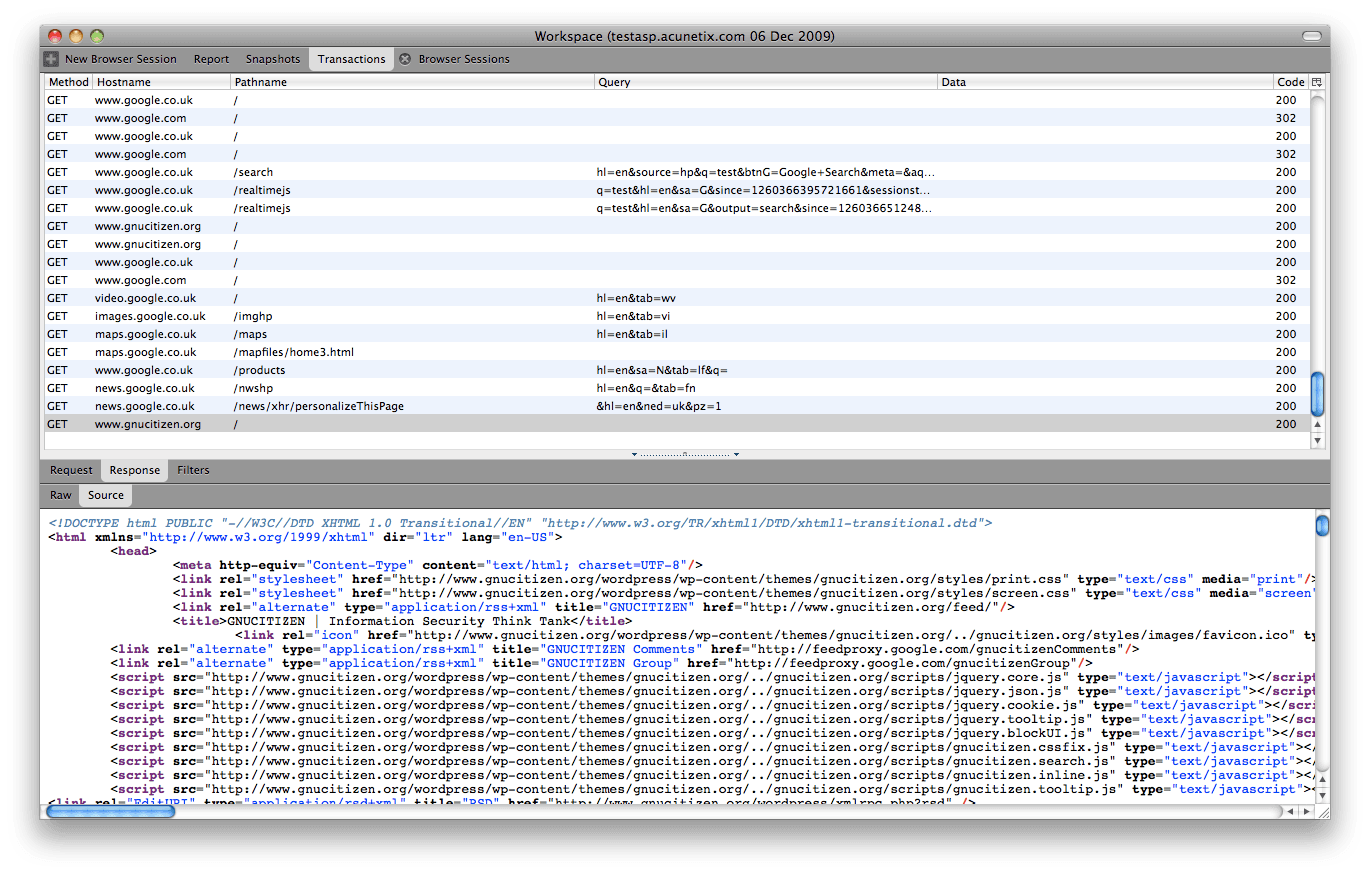Click the New Browser Session button
This screenshot has height=874, width=1370.
(111, 59)
